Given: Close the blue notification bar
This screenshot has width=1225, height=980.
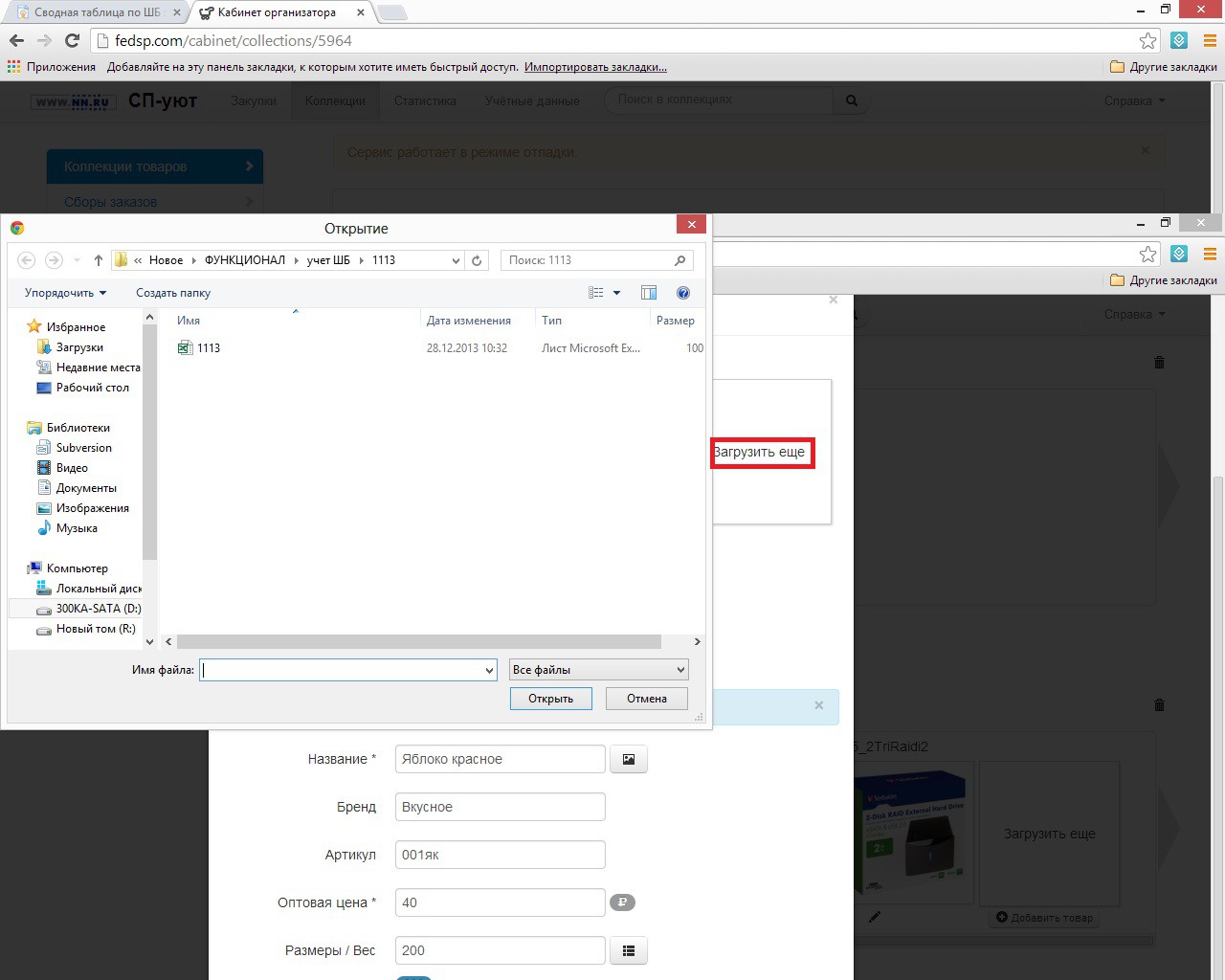Looking at the screenshot, I should coord(818,705).
